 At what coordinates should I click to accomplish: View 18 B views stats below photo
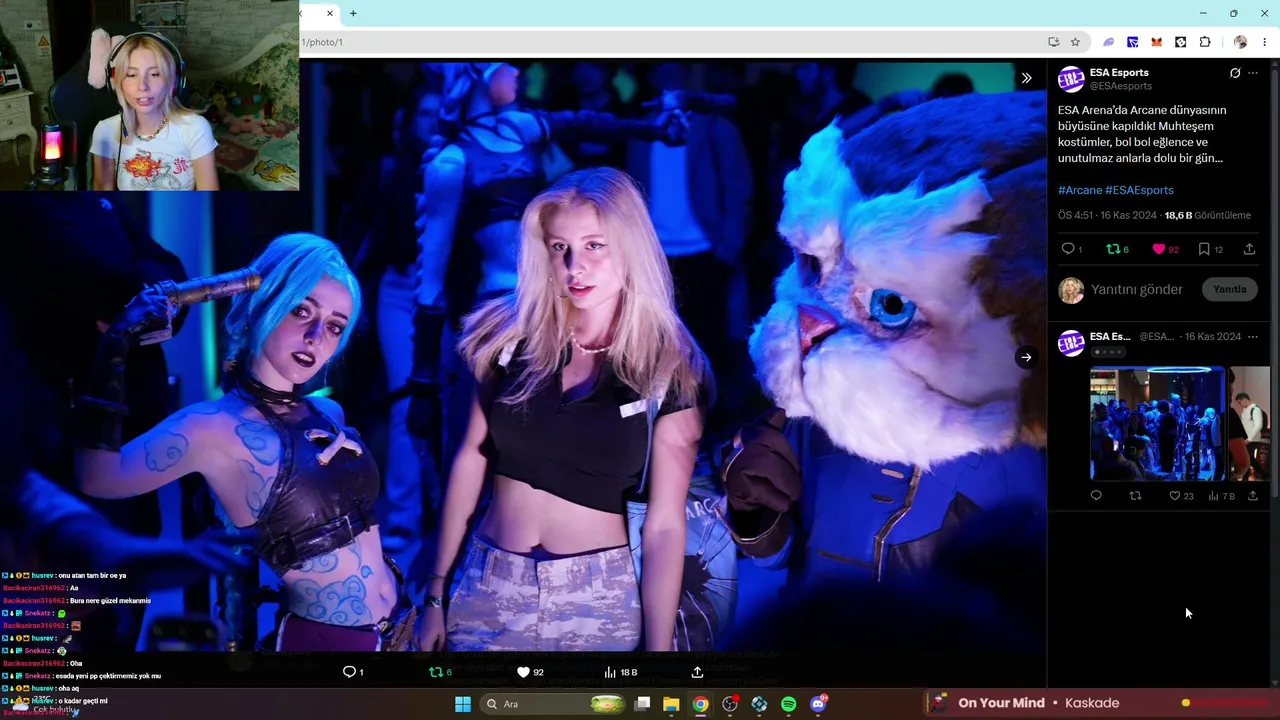[x=621, y=672]
